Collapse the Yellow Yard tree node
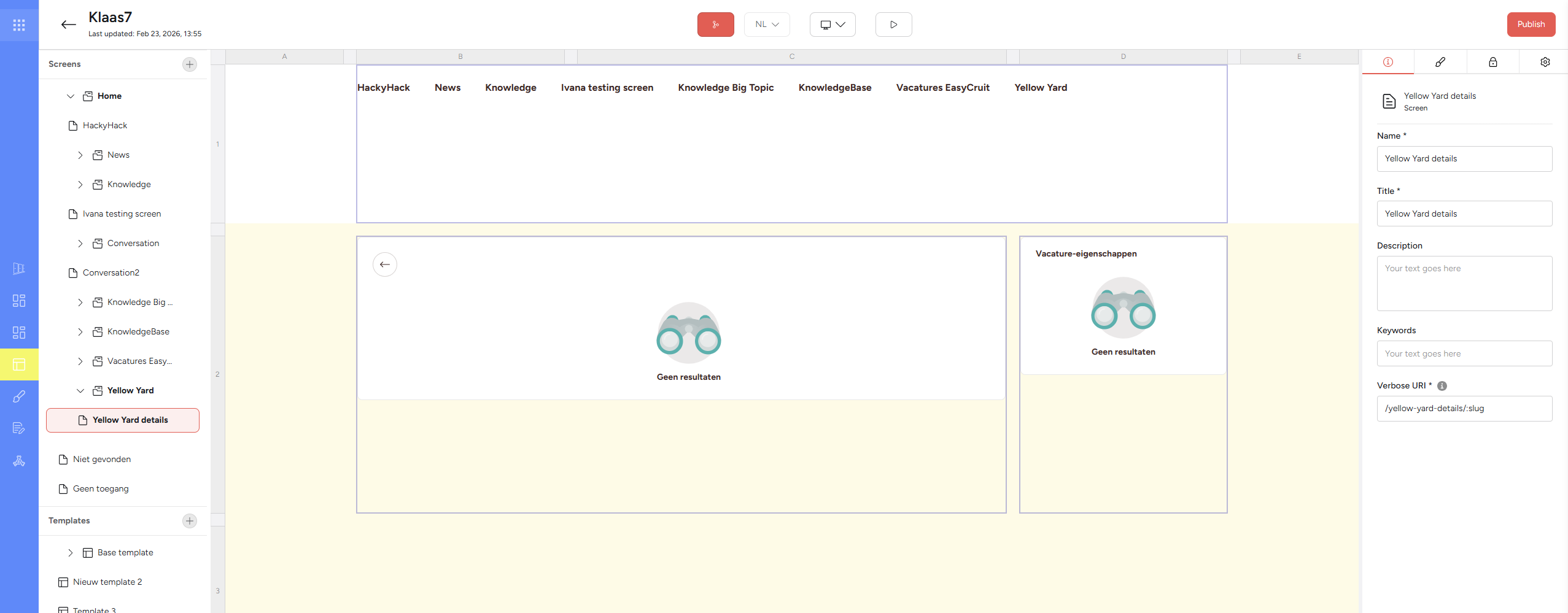Viewport: 1568px width, 613px height. (80, 391)
